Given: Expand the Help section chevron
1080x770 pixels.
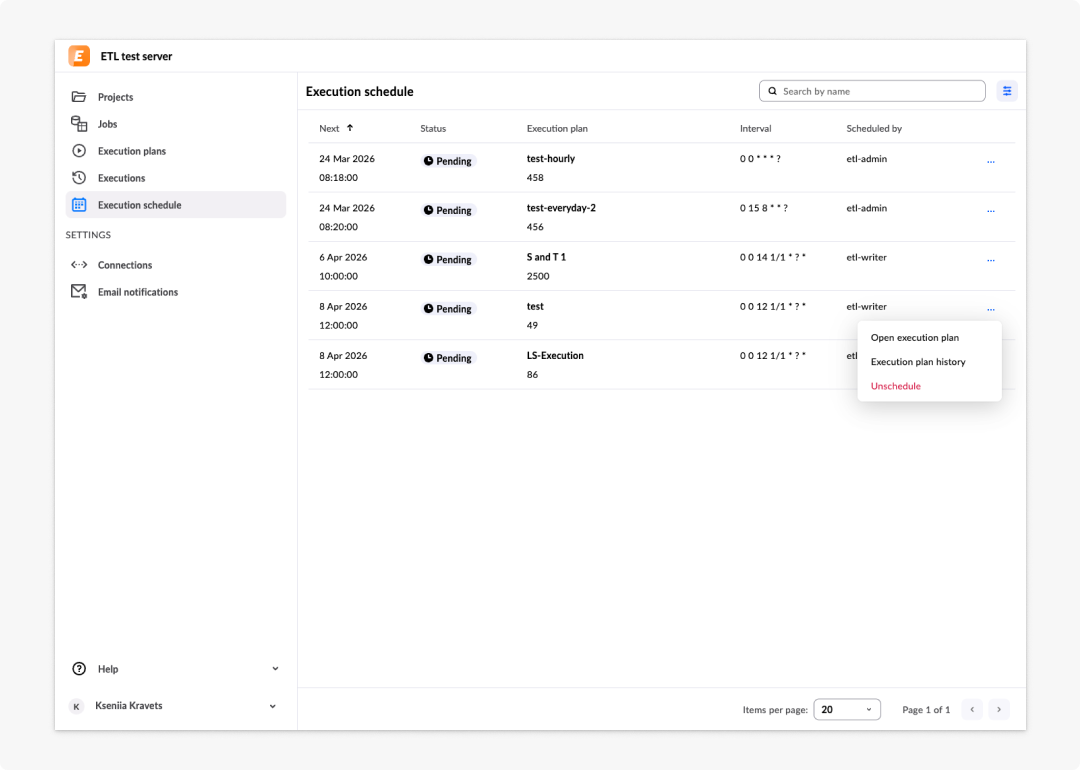Looking at the screenshot, I should point(276,669).
